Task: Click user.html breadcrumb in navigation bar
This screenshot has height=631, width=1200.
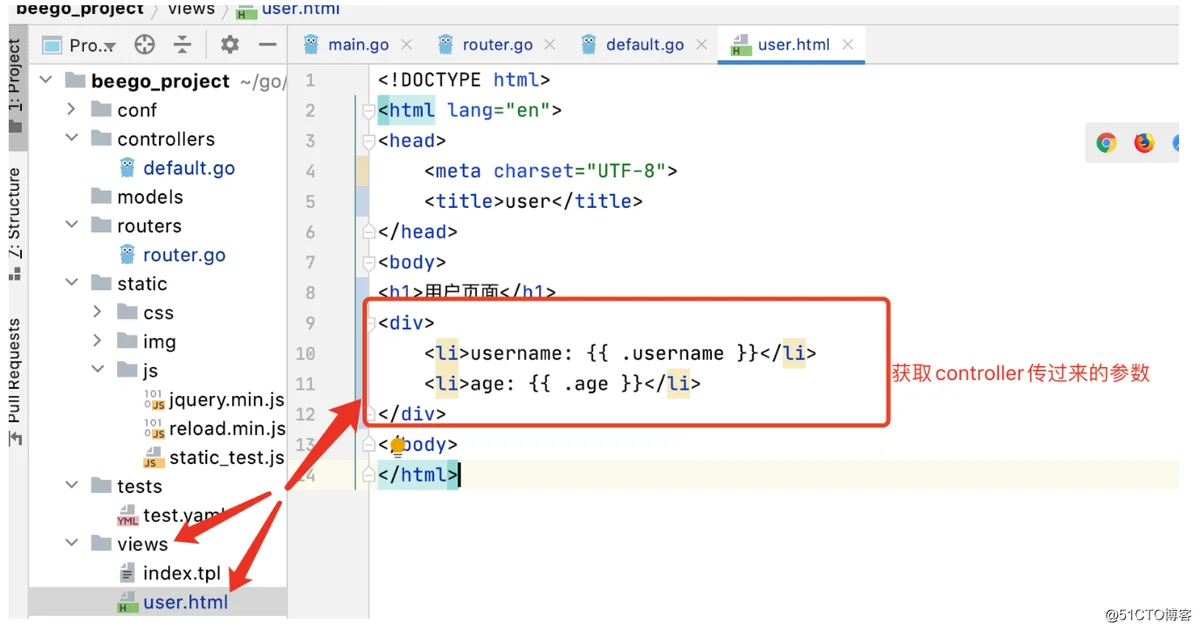Action: 300,8
